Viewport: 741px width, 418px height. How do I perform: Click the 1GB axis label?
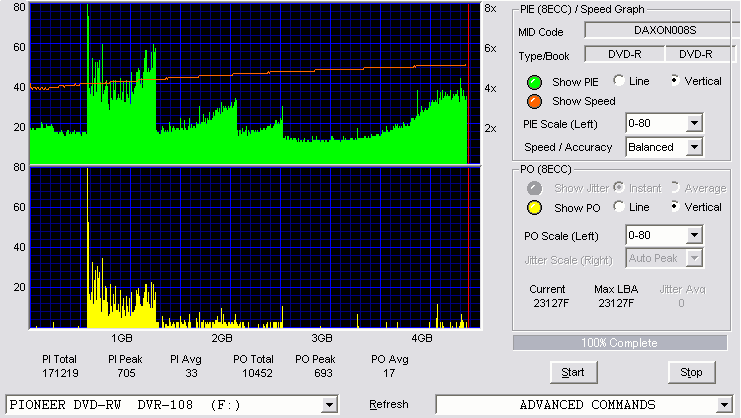[122, 338]
